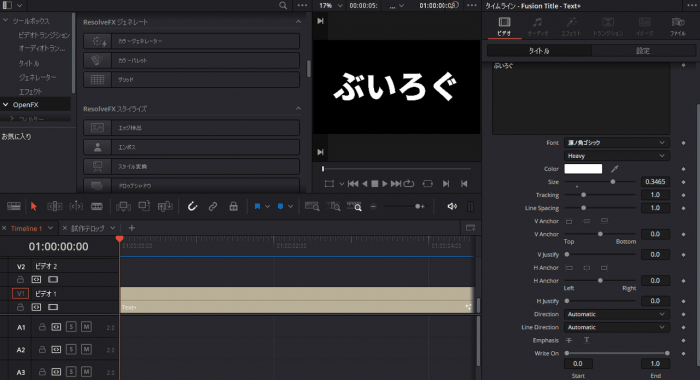Click the Overwrite Clip icon in timeline toolbar
700x380 pixels.
[x=144, y=206]
